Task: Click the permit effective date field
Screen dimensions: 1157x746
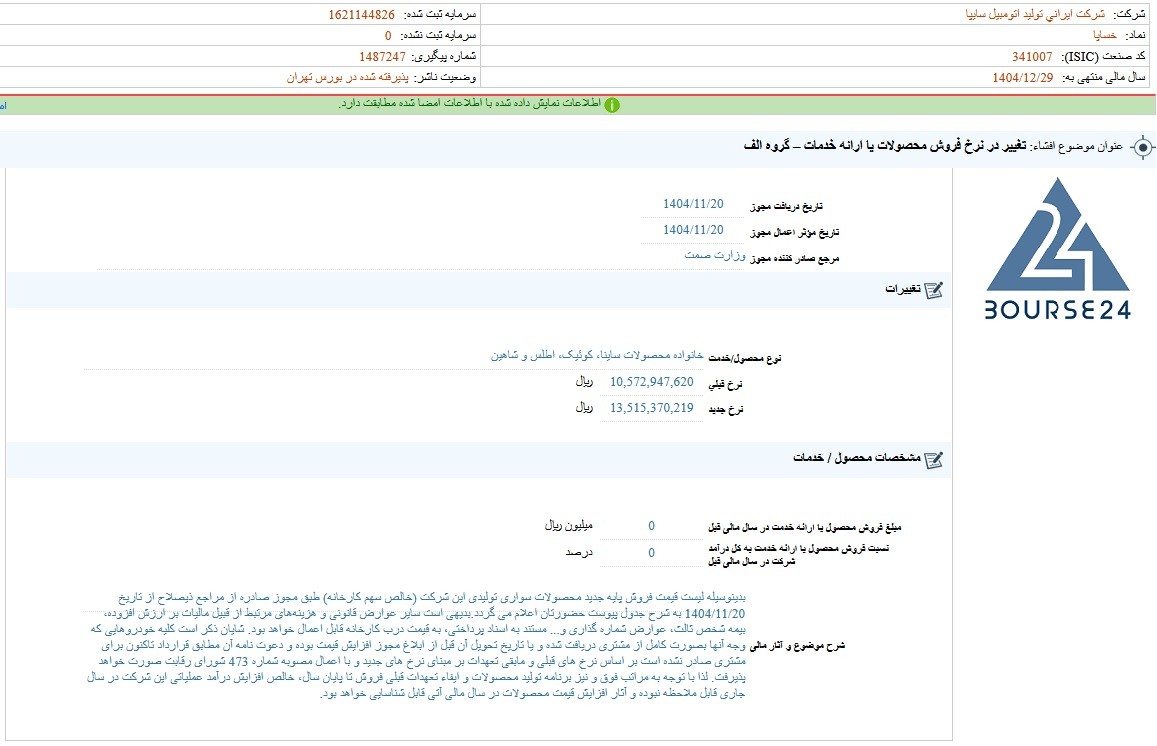Action: tap(693, 230)
